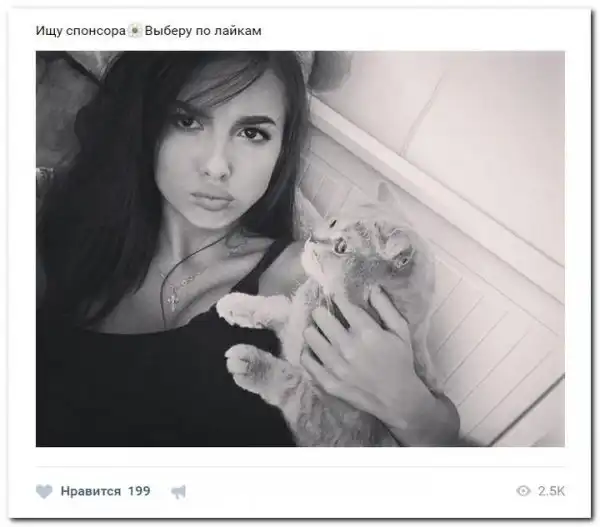
Task: Click the "Выберу по лайкам" caption text
Action: (x=203, y=31)
